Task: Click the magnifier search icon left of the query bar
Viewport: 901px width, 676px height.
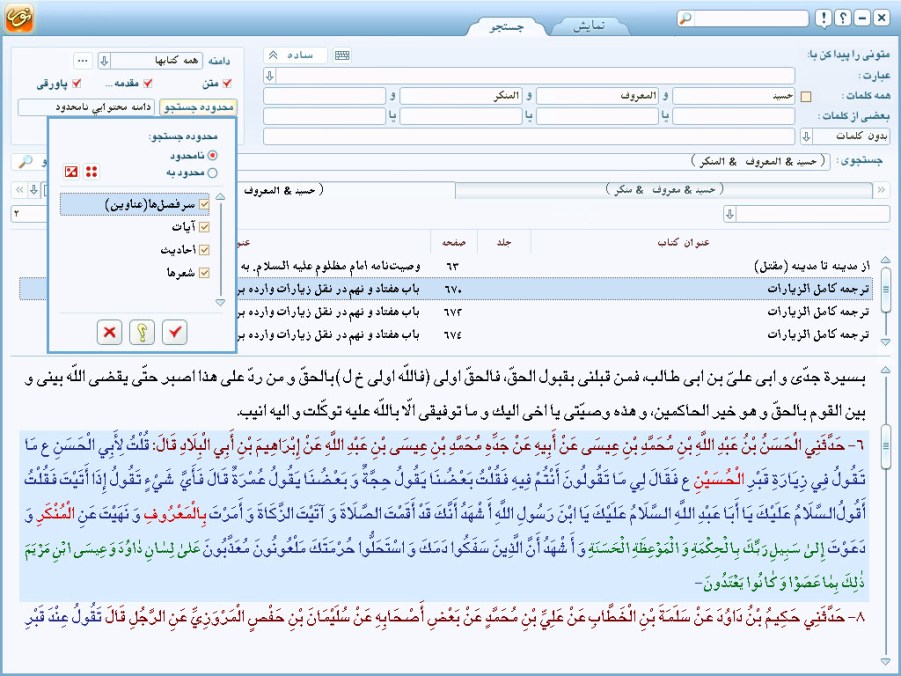Action: pos(25,162)
